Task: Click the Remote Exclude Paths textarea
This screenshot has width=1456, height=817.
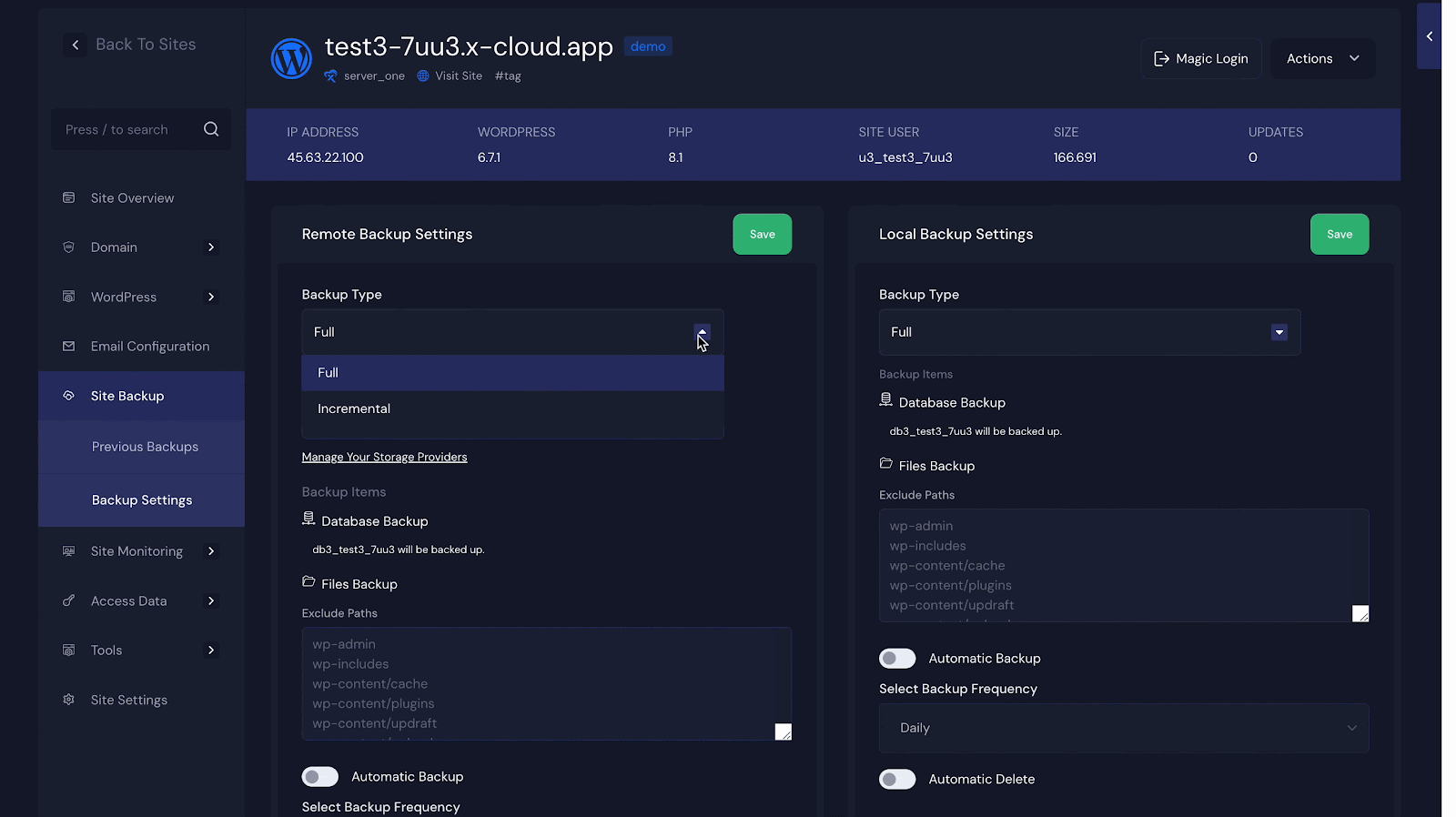Action: (x=546, y=683)
